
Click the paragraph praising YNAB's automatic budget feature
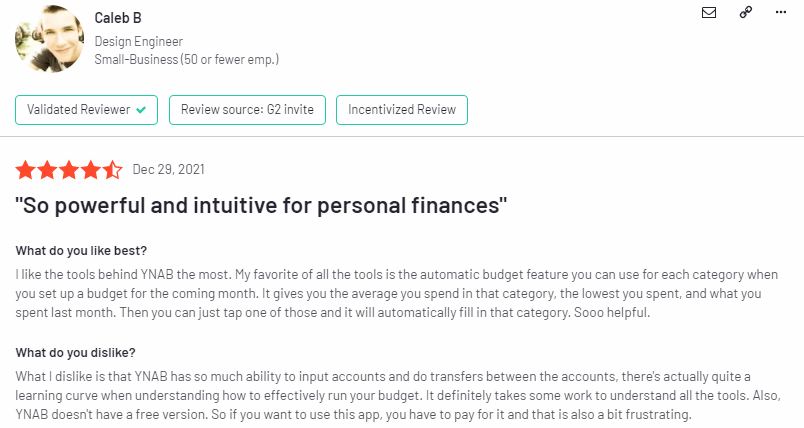[395, 292]
